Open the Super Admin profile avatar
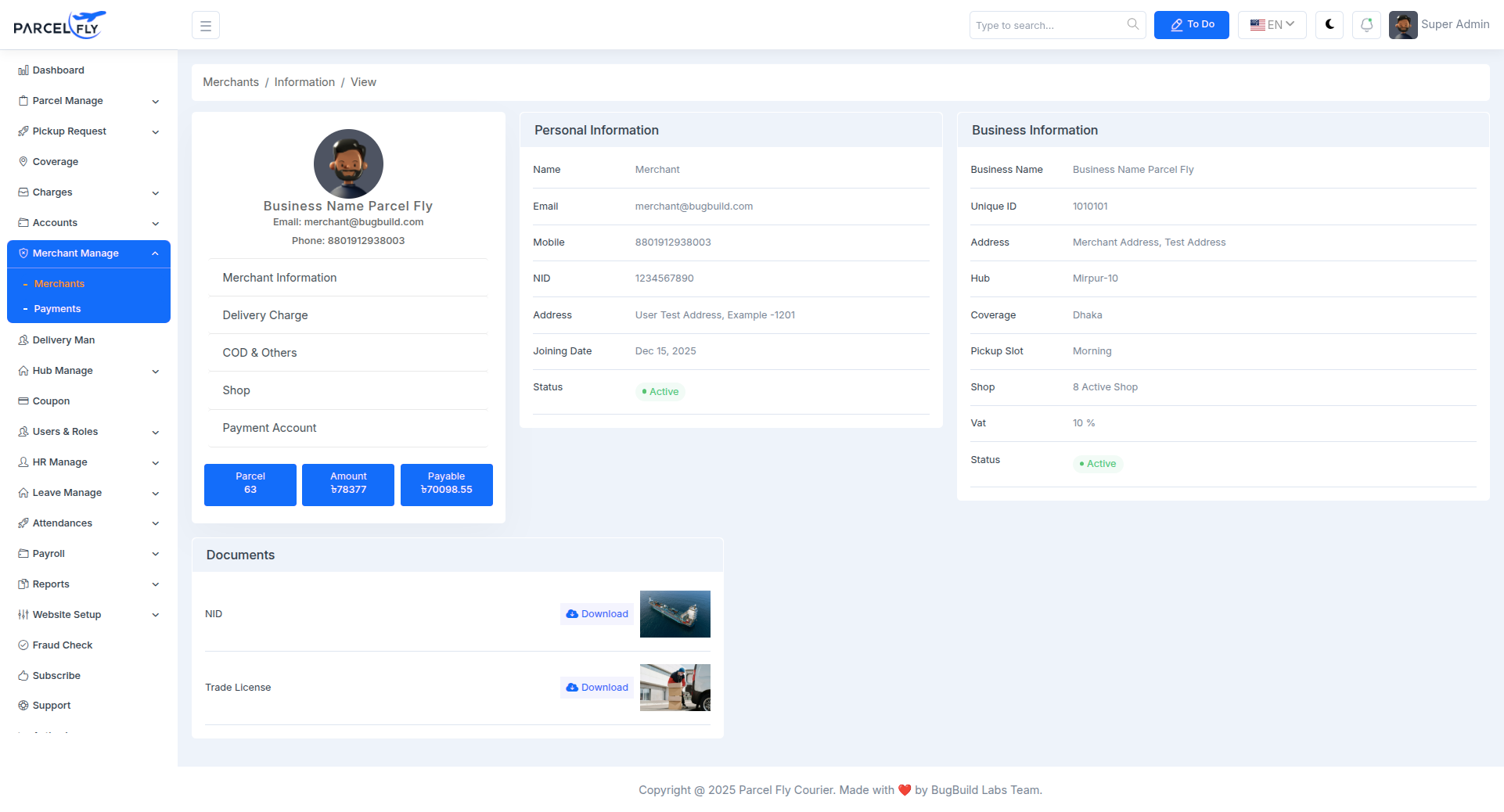This screenshot has height=812, width=1504. click(1402, 25)
